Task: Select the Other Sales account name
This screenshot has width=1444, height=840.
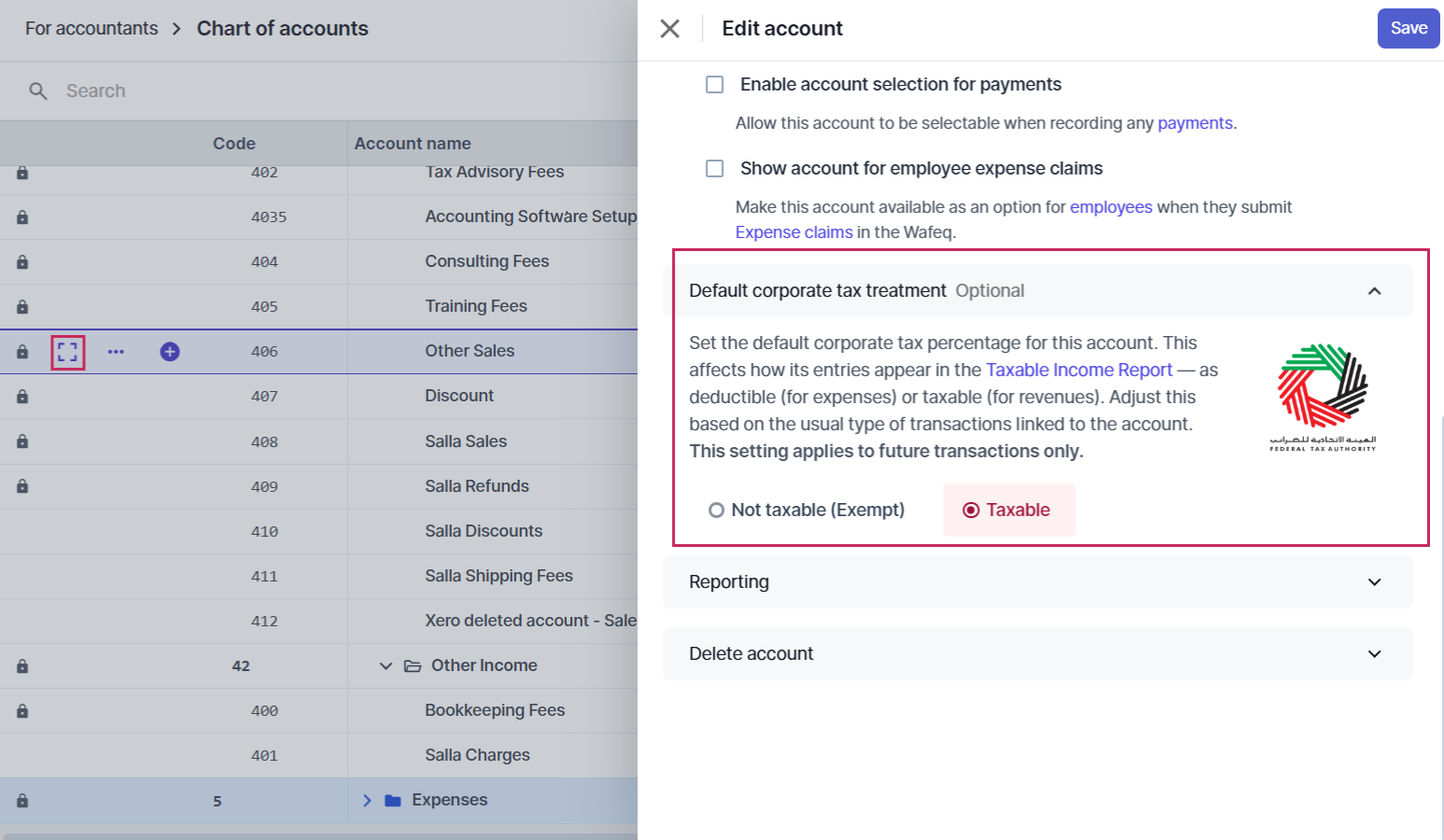Action: pos(470,351)
